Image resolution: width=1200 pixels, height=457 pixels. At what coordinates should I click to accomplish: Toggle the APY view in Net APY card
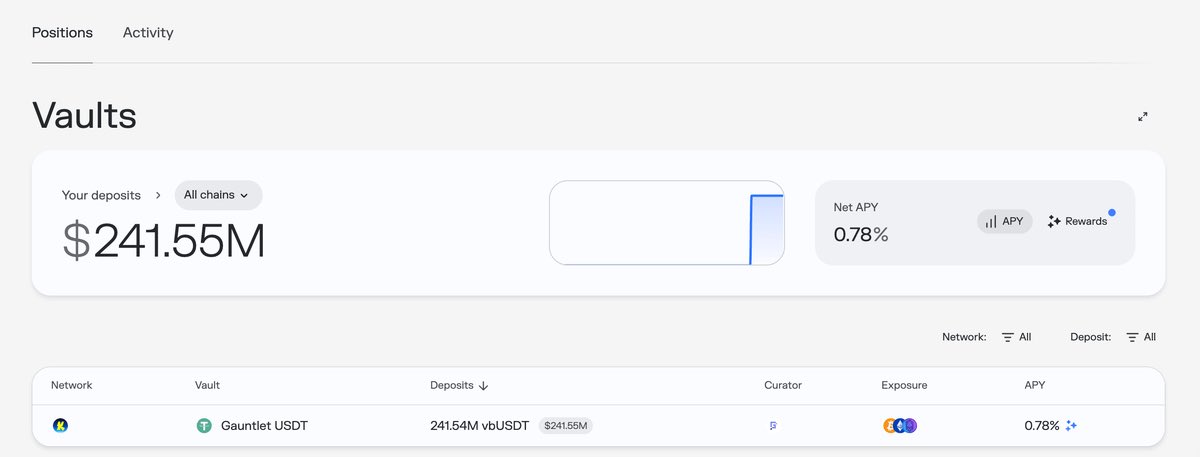point(1004,221)
